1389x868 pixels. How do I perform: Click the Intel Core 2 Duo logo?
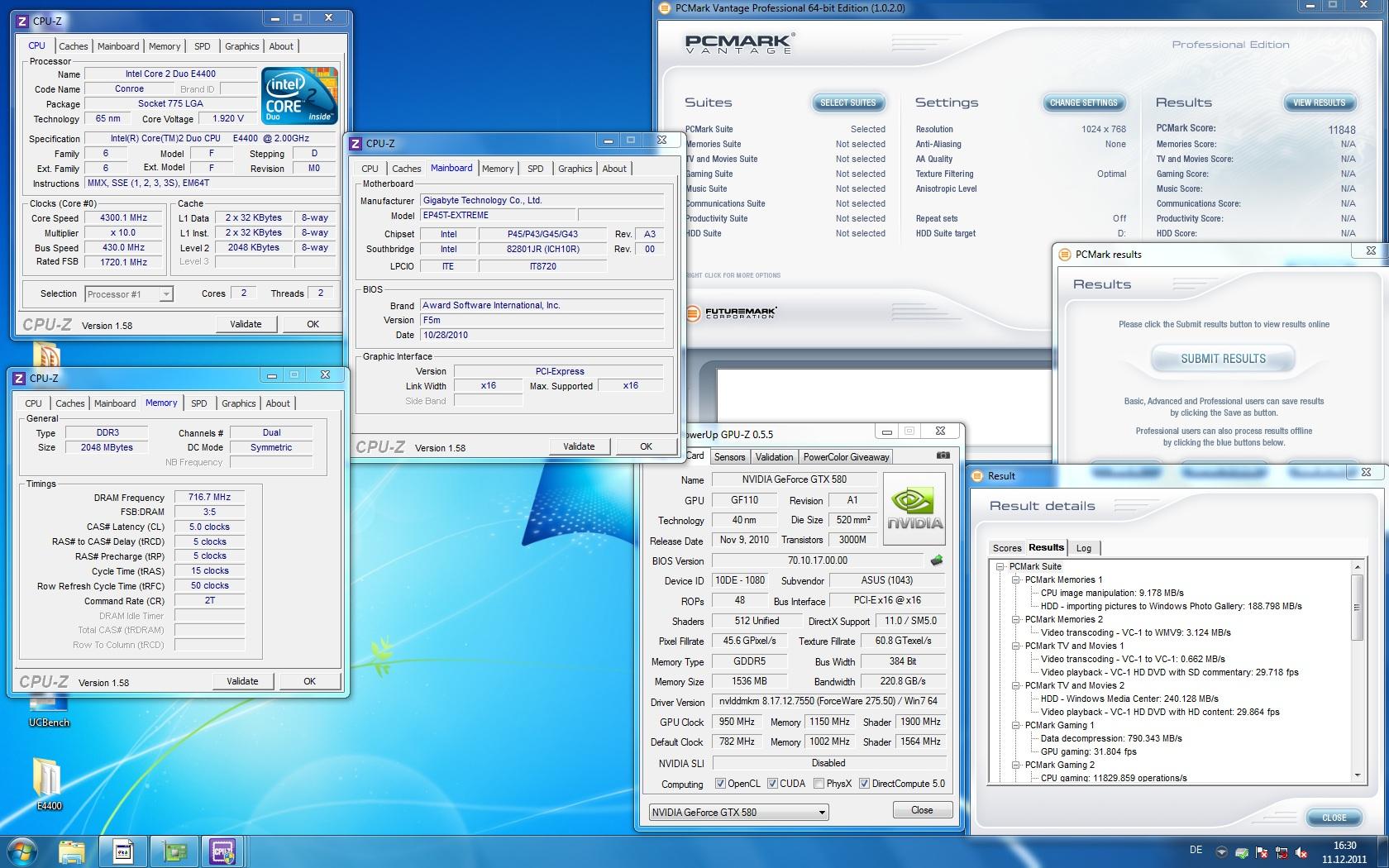pyautogui.click(x=299, y=95)
